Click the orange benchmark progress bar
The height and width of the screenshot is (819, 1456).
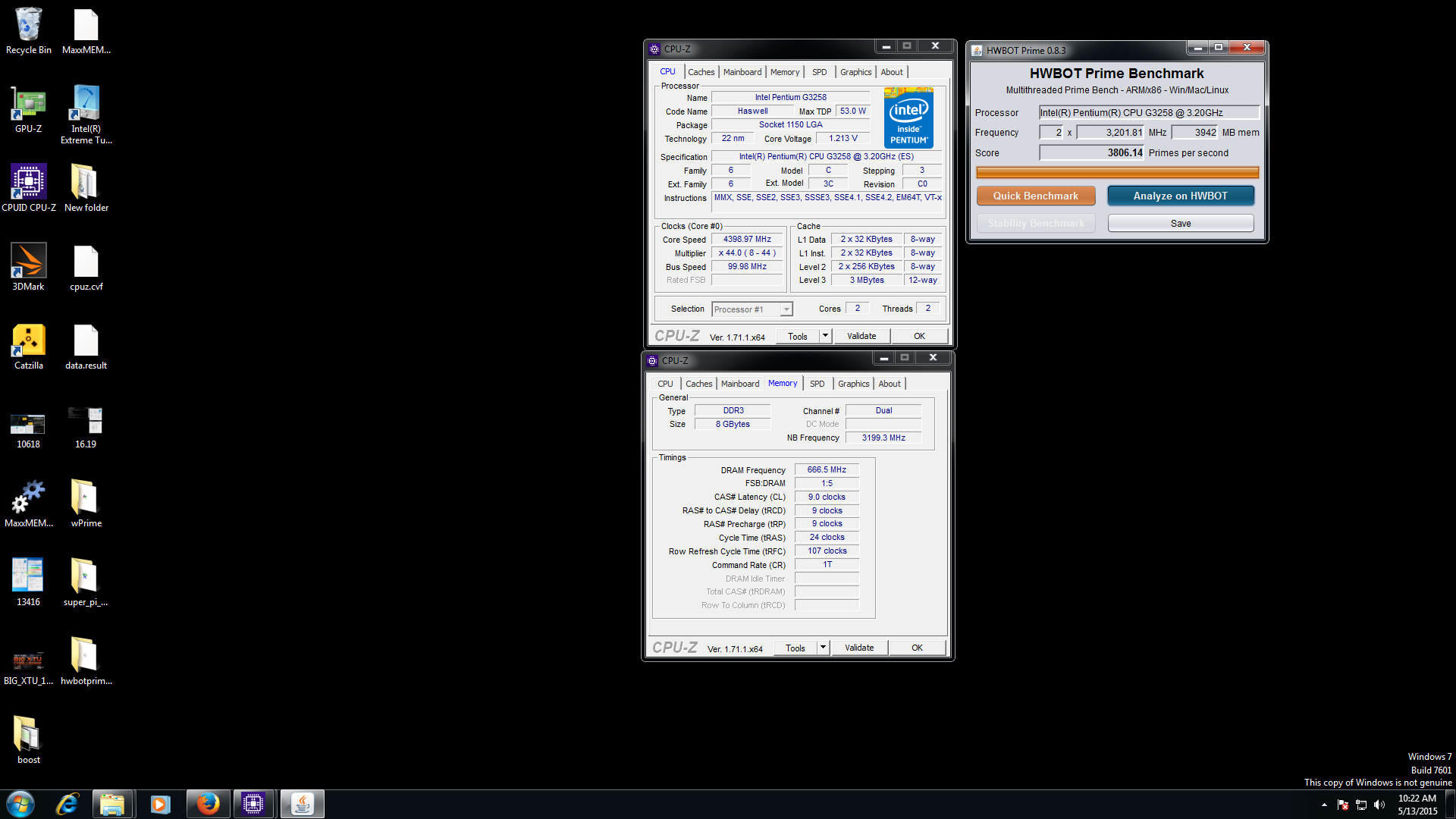pyautogui.click(x=1118, y=172)
